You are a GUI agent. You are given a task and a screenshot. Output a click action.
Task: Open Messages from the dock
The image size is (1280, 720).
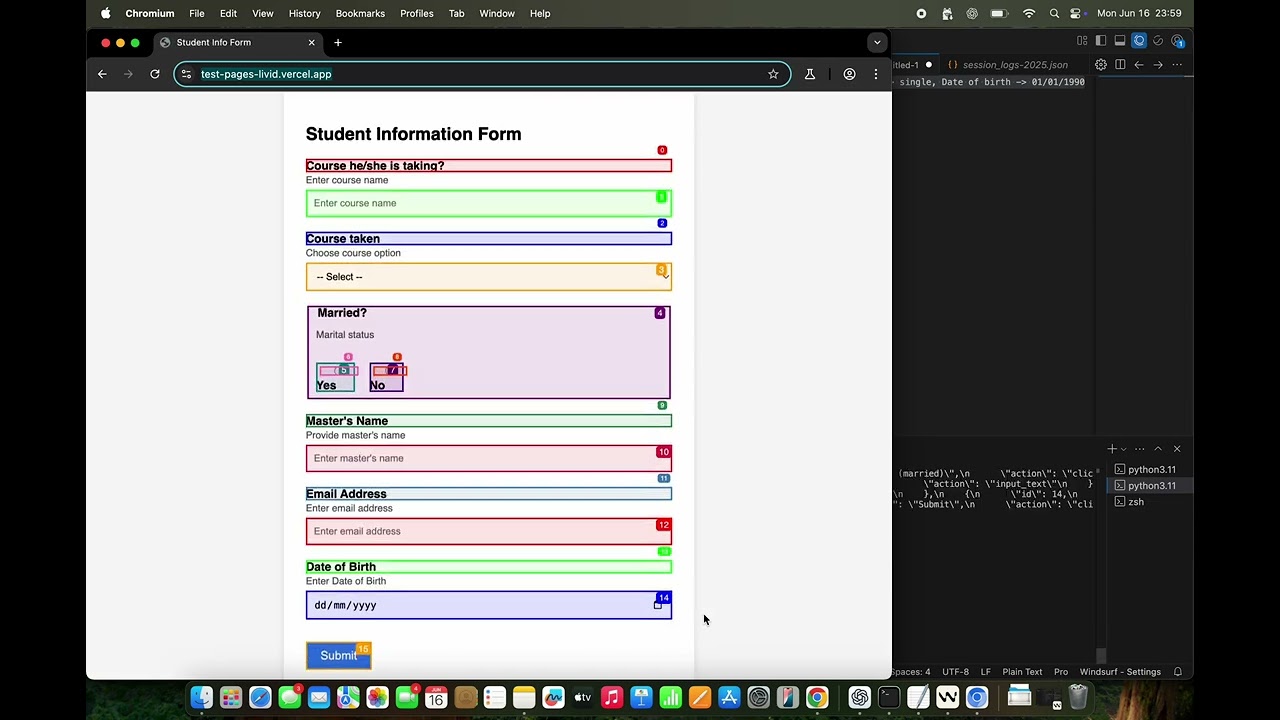290,697
